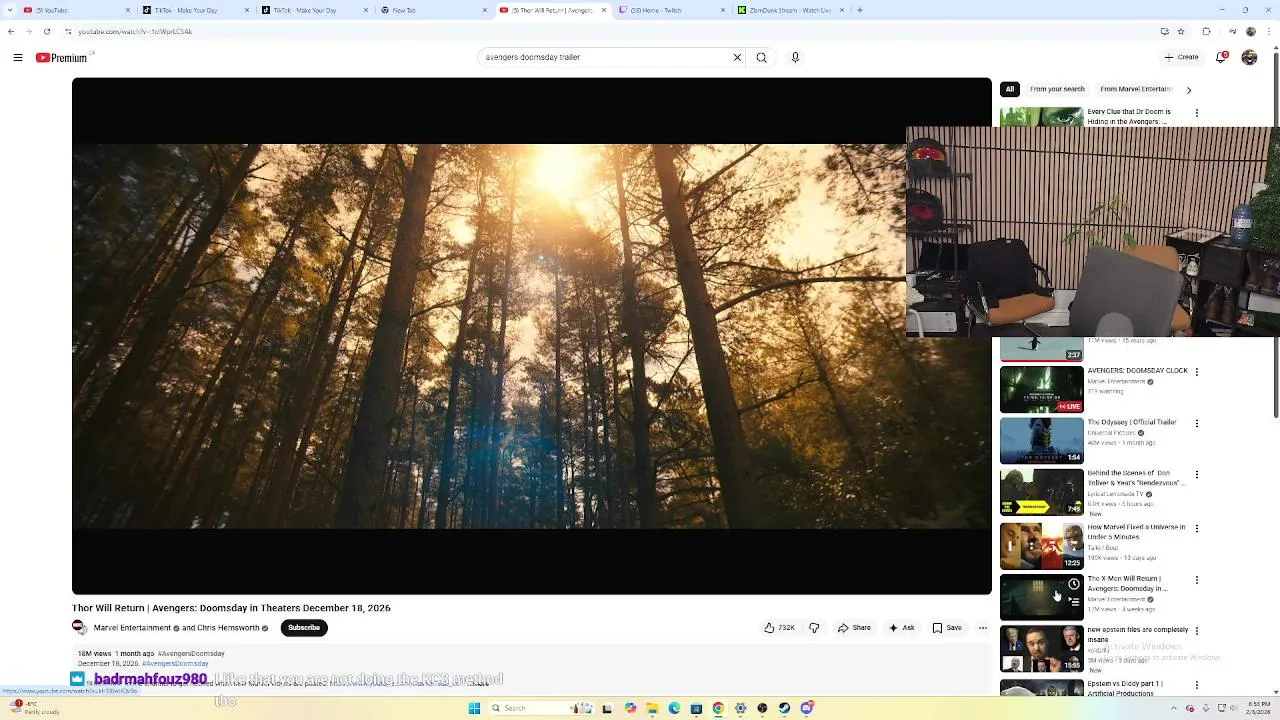This screenshot has width=1280, height=720.
Task: Start voice search with the microphone
Action: [795, 58]
